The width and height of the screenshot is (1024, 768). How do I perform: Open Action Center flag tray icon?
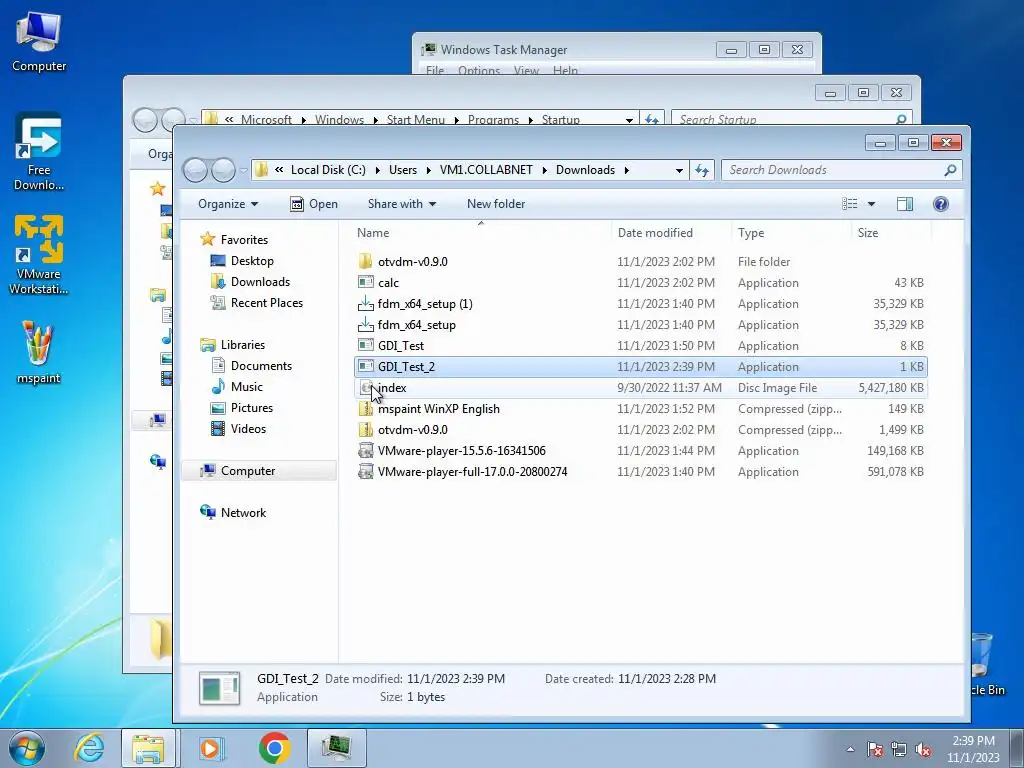[875, 750]
